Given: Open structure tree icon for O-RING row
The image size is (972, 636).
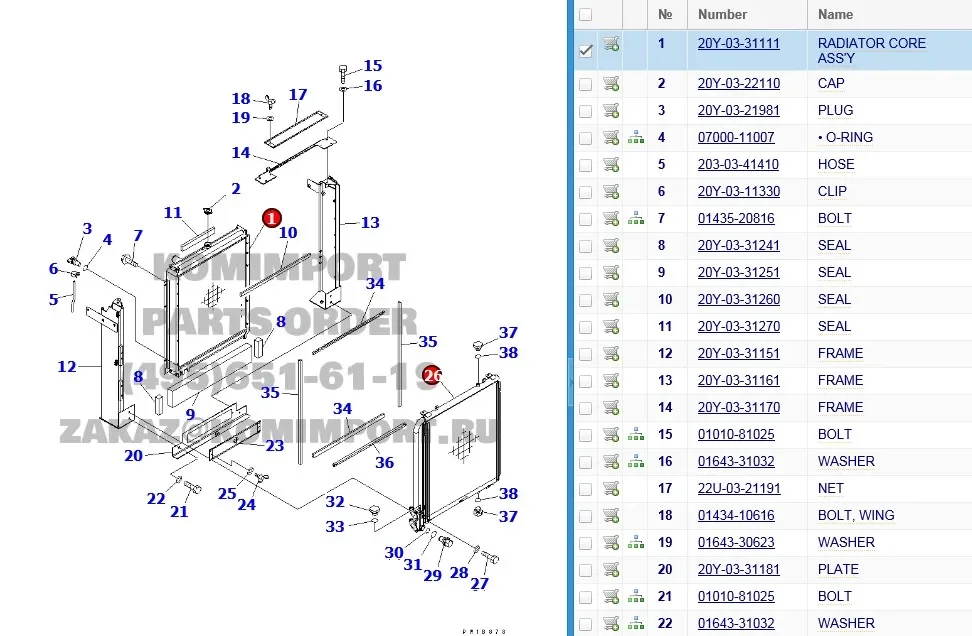Looking at the screenshot, I should 635,137.
